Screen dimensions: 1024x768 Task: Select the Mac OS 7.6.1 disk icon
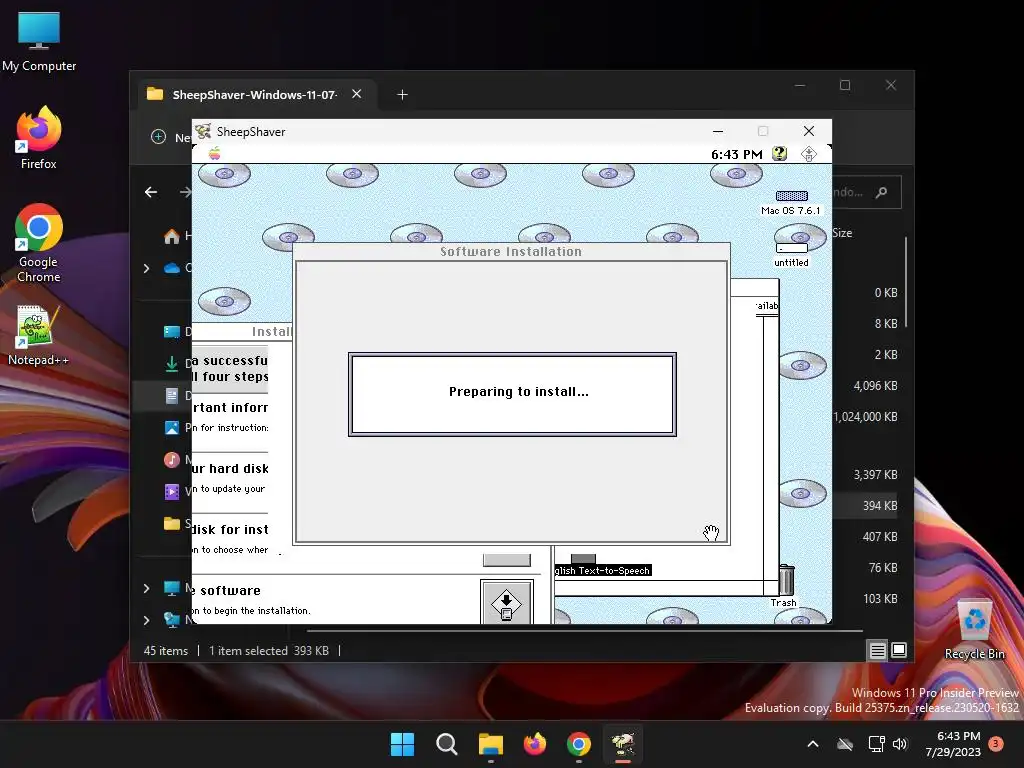coord(791,202)
